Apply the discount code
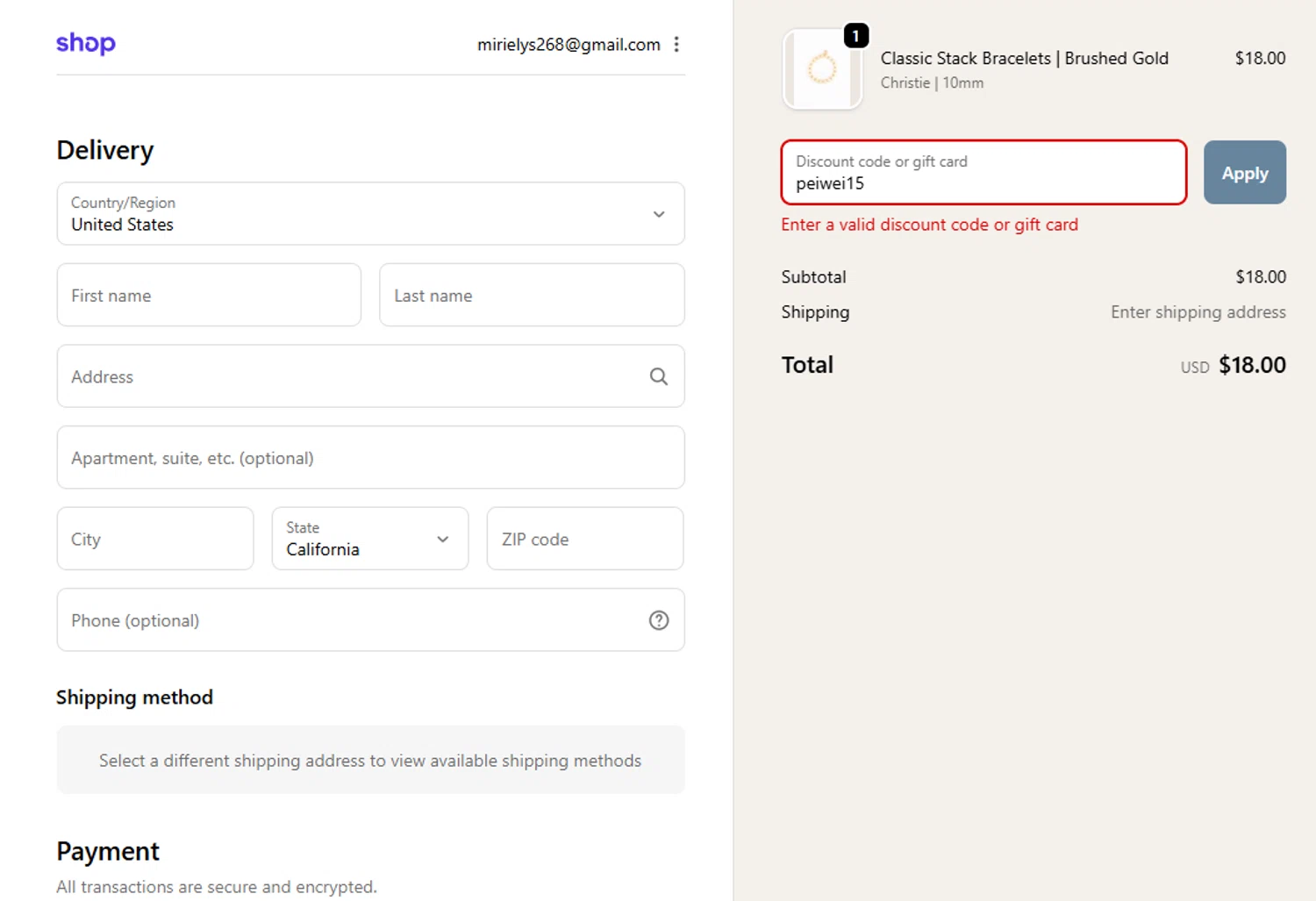The image size is (1316, 901). coord(1245,172)
